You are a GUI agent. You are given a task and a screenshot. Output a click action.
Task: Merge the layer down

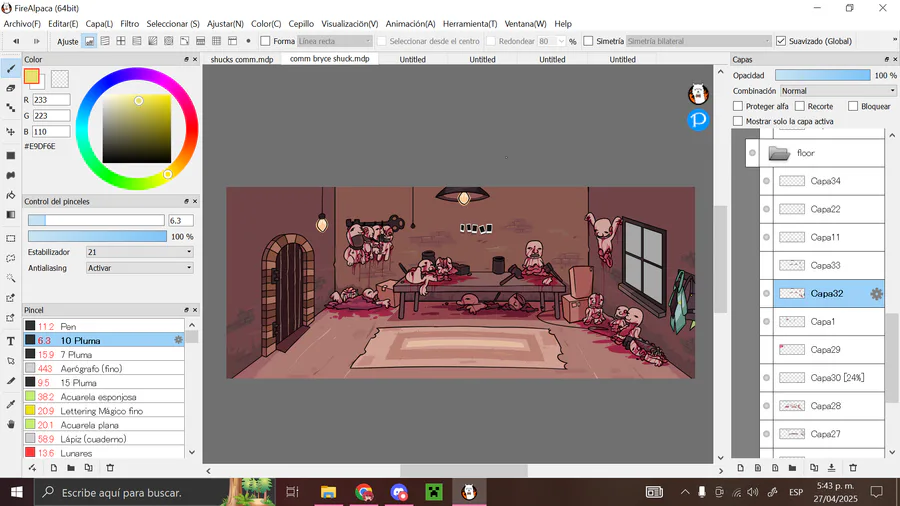click(x=831, y=468)
